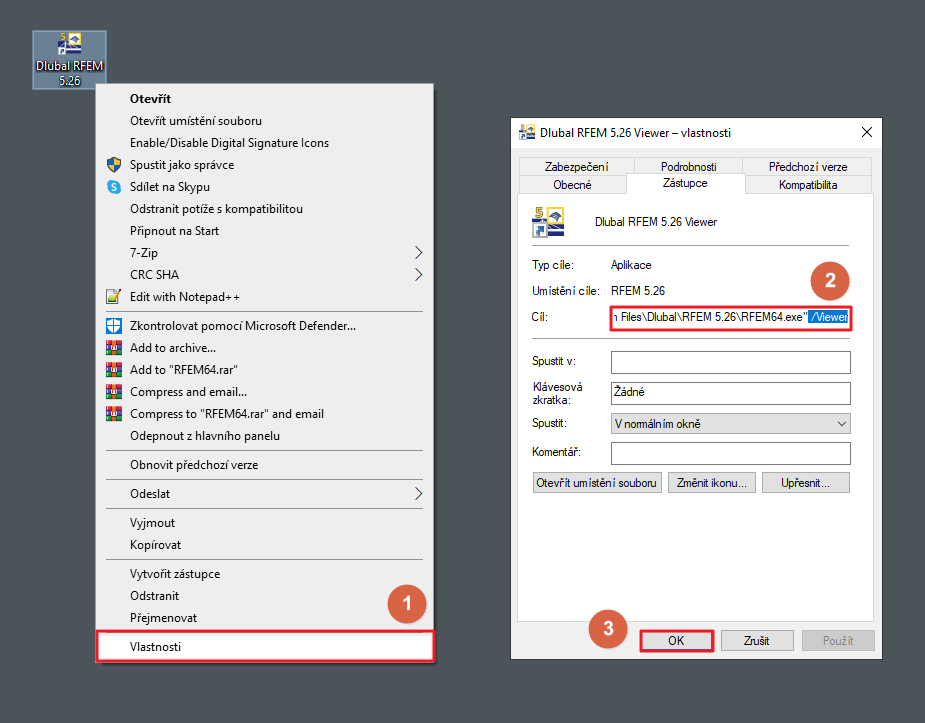Close the properties dialog window

click(x=867, y=132)
